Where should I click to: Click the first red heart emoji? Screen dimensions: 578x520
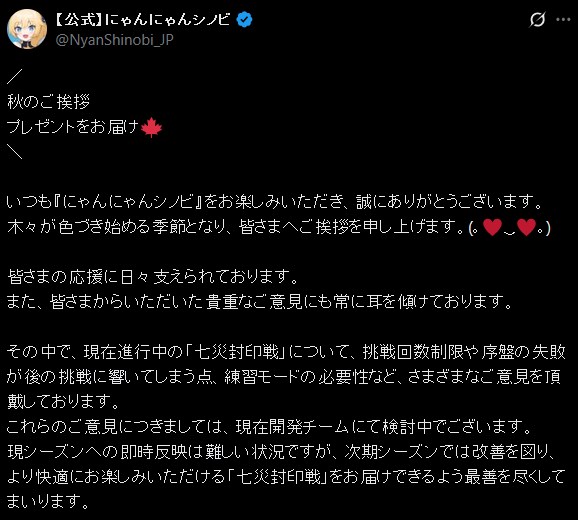(x=492, y=227)
